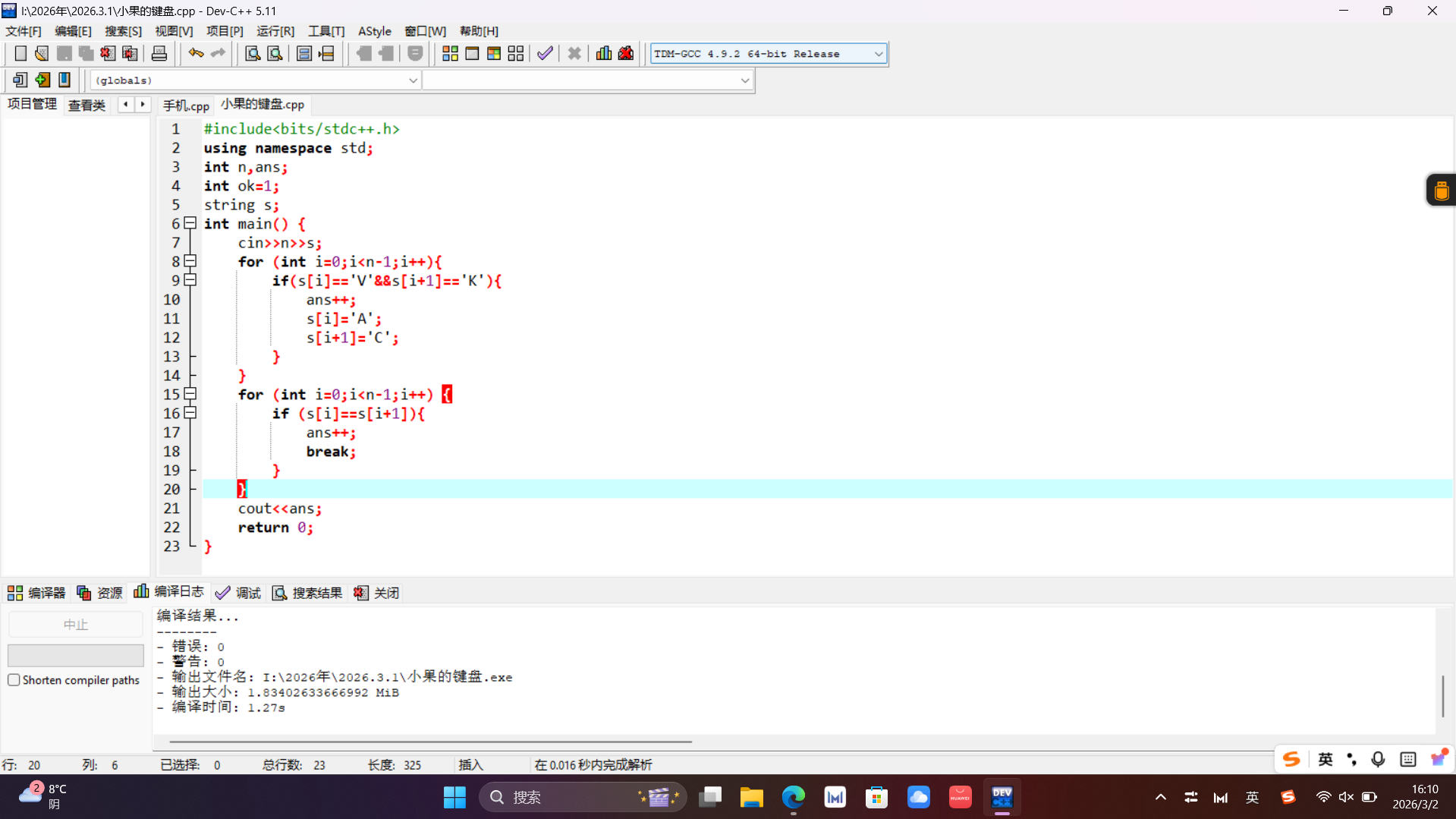Viewport: 1456px width, 819px height.
Task: Click the Compile icon with colored squares
Action: 450,53
